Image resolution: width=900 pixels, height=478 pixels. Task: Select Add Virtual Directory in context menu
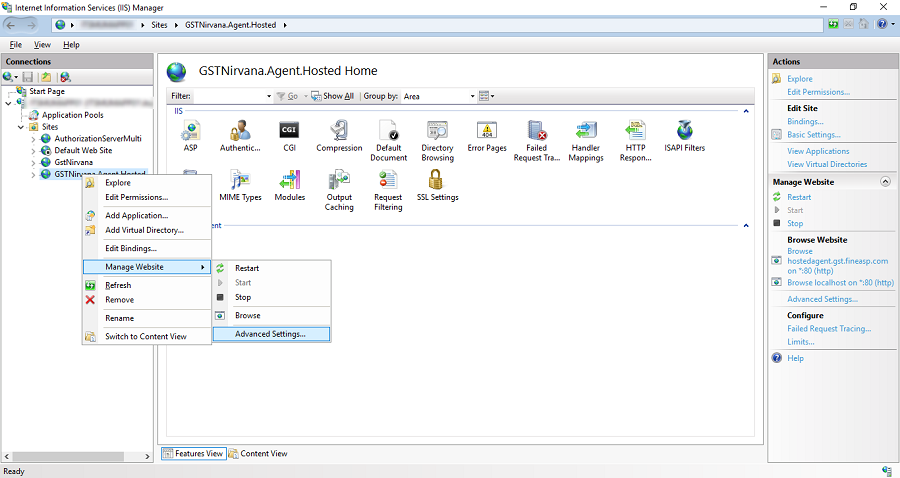[x=147, y=230]
